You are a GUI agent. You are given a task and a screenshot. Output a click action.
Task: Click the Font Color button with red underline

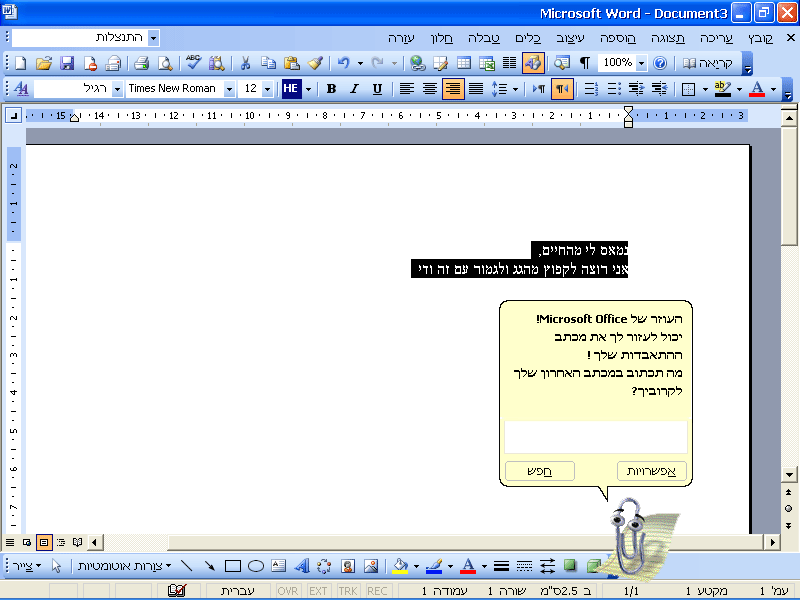point(755,89)
